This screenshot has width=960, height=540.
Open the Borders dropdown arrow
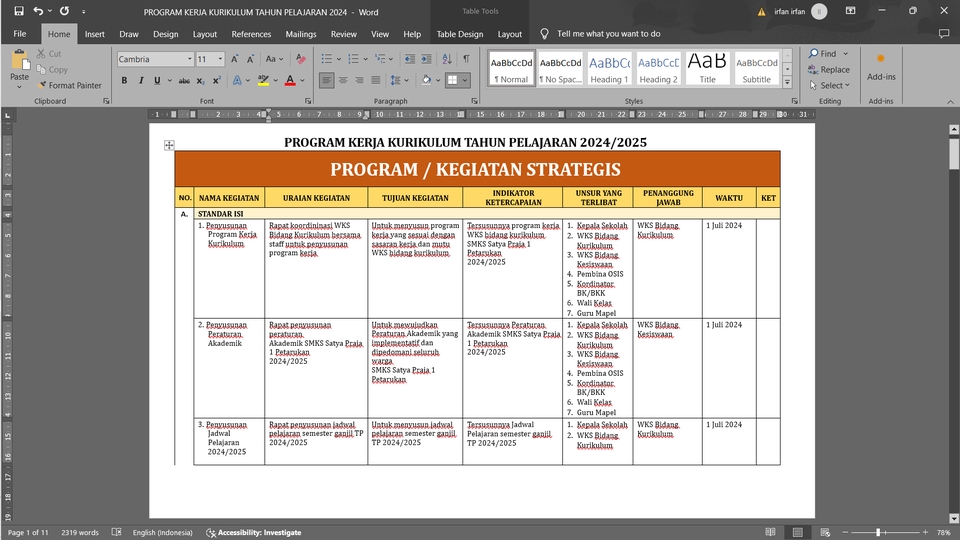click(465, 80)
